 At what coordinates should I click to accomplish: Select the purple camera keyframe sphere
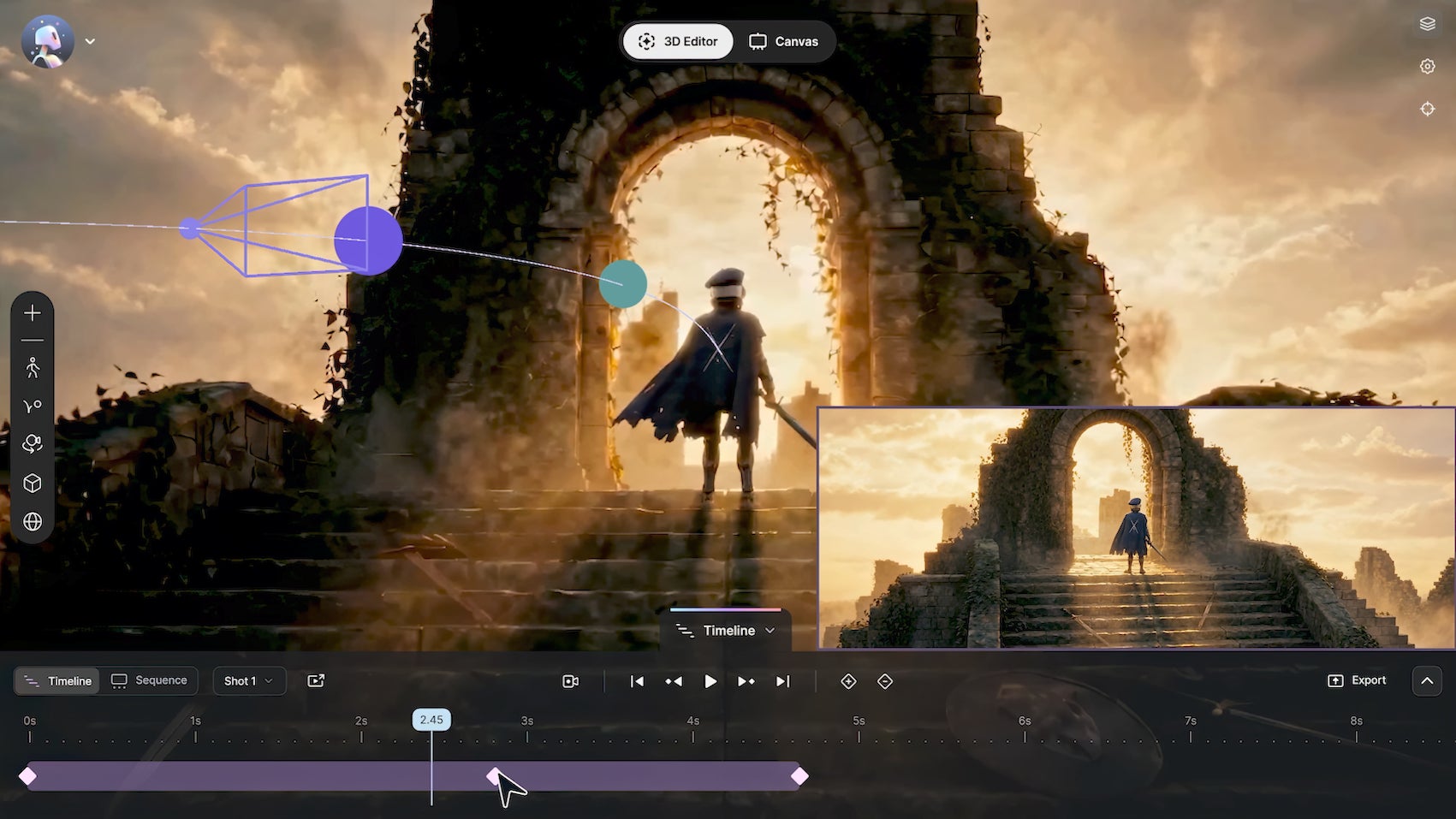tap(368, 240)
